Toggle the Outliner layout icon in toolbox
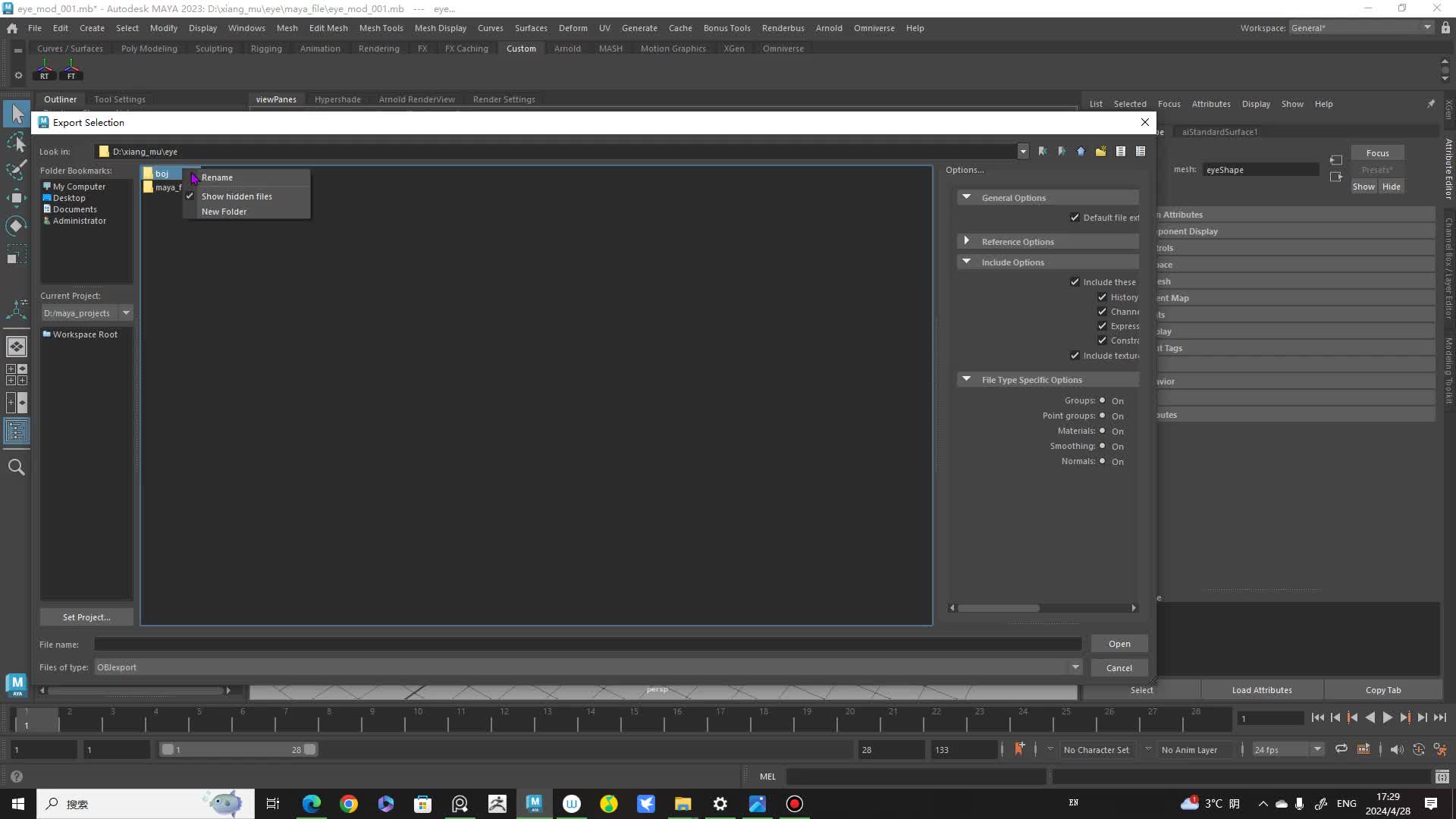Screen dimensions: 1456x819 click(x=17, y=431)
